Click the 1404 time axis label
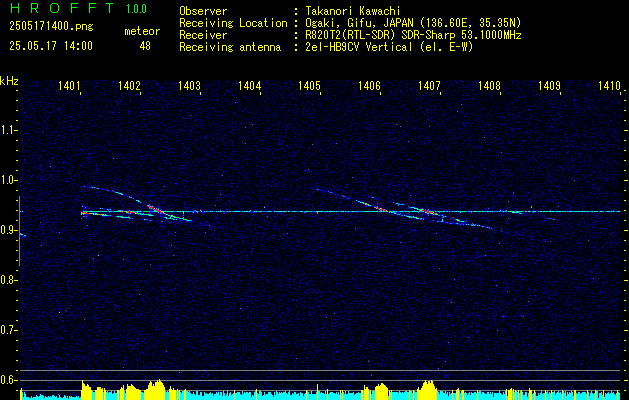This screenshot has height=400, width=629. pos(249,85)
